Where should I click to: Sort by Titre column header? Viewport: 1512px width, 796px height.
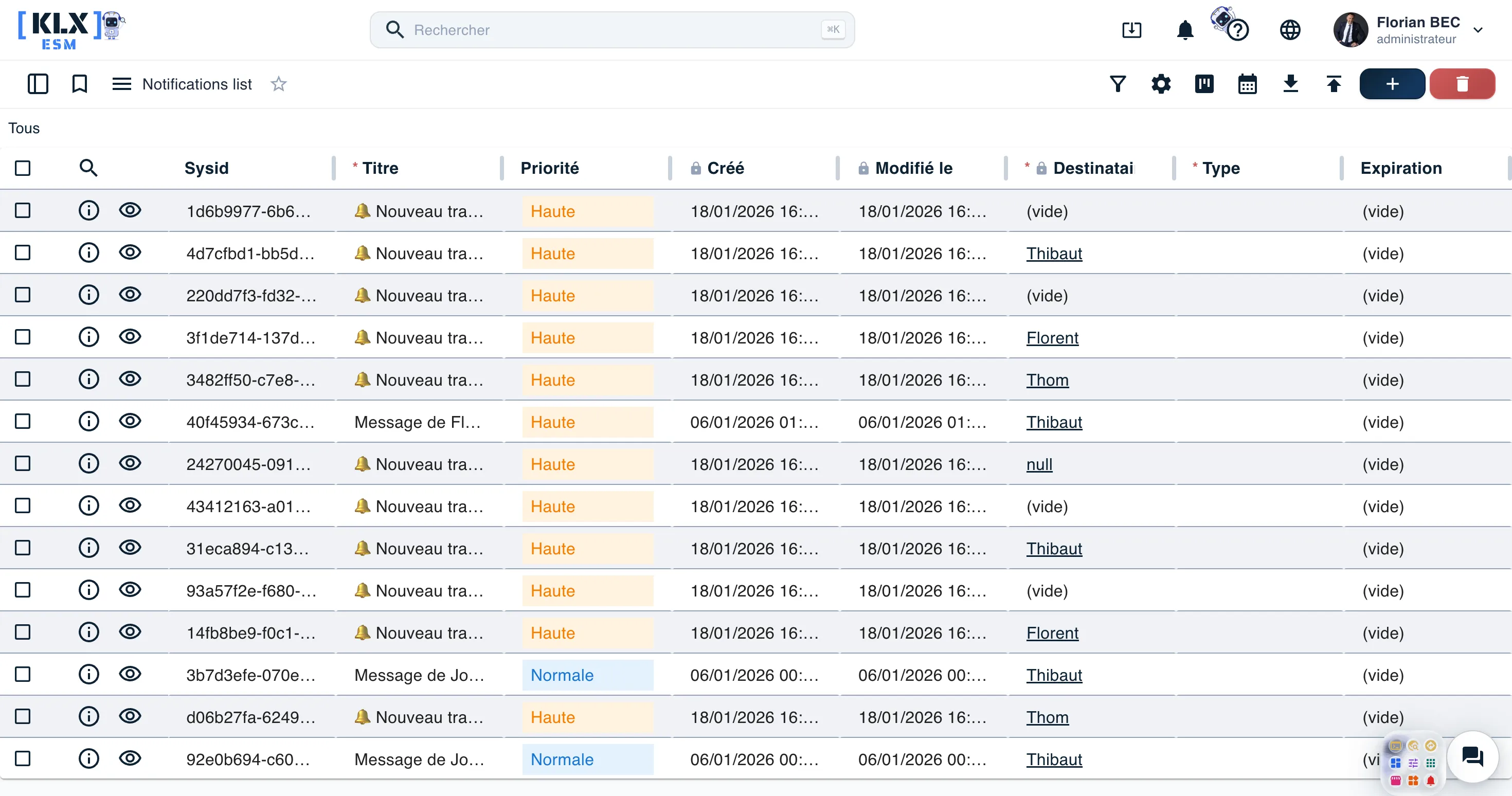tap(380, 168)
